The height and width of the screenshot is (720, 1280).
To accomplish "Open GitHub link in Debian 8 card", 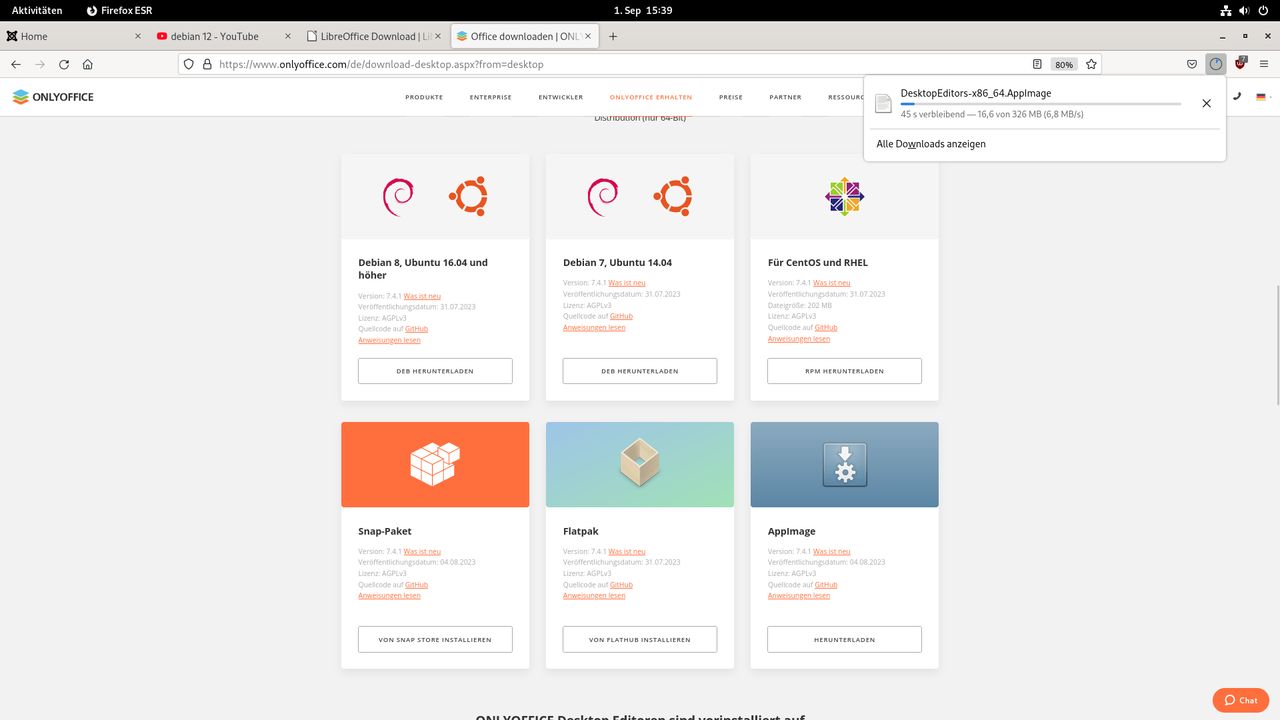I will [416, 329].
